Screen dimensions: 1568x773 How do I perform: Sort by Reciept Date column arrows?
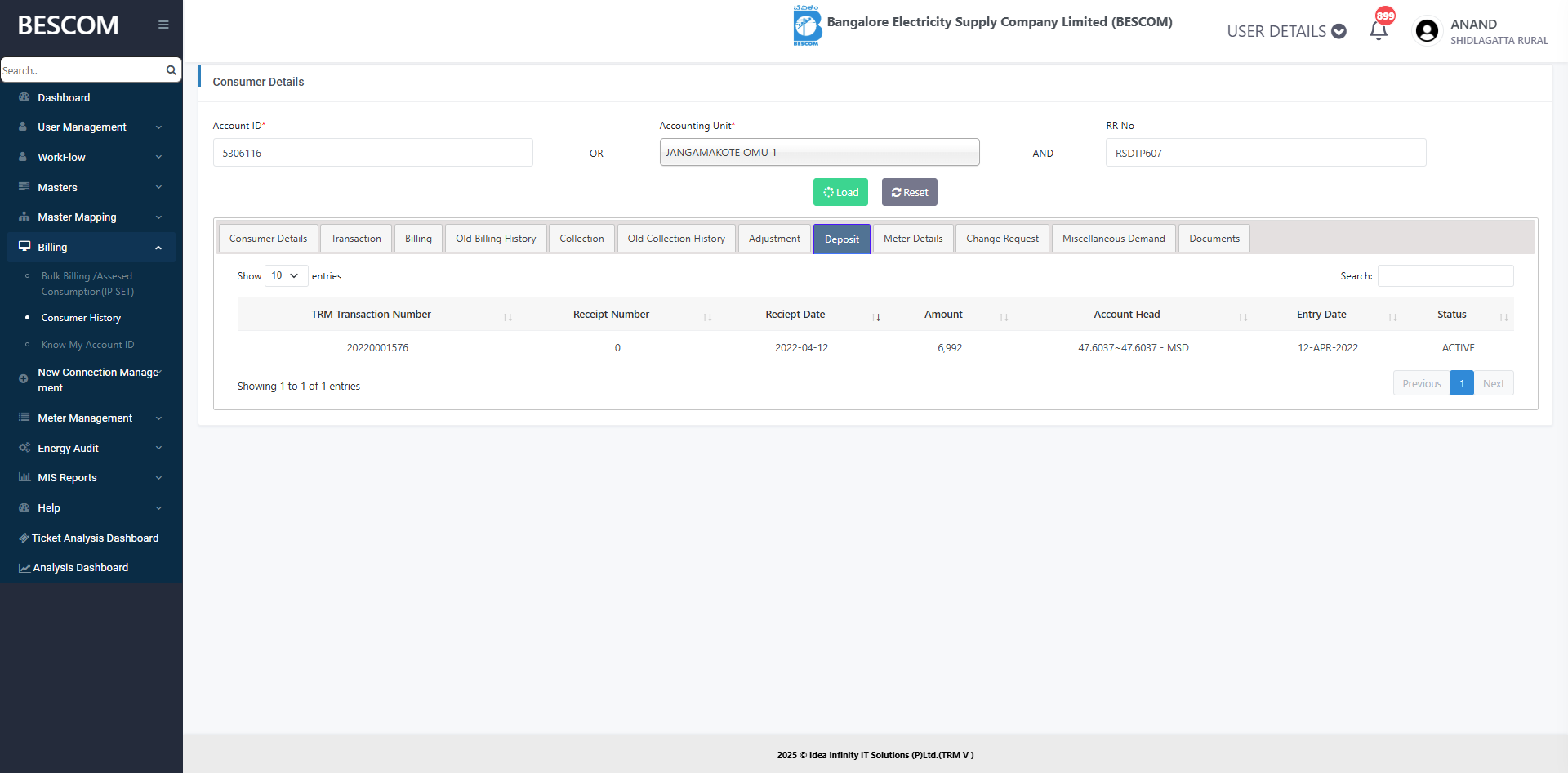click(x=875, y=317)
